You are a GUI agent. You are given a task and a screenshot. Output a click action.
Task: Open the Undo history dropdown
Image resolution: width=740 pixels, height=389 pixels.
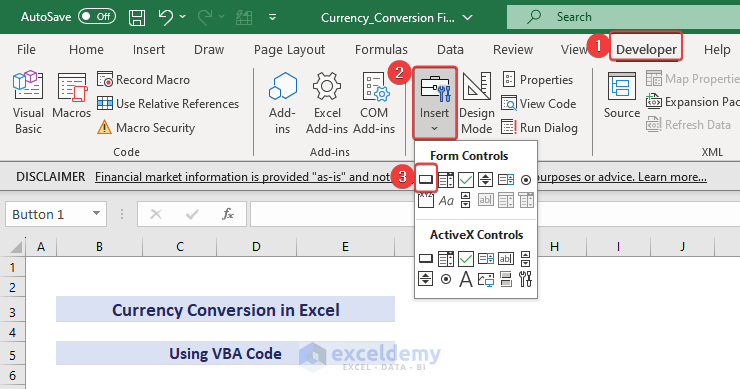[183, 17]
